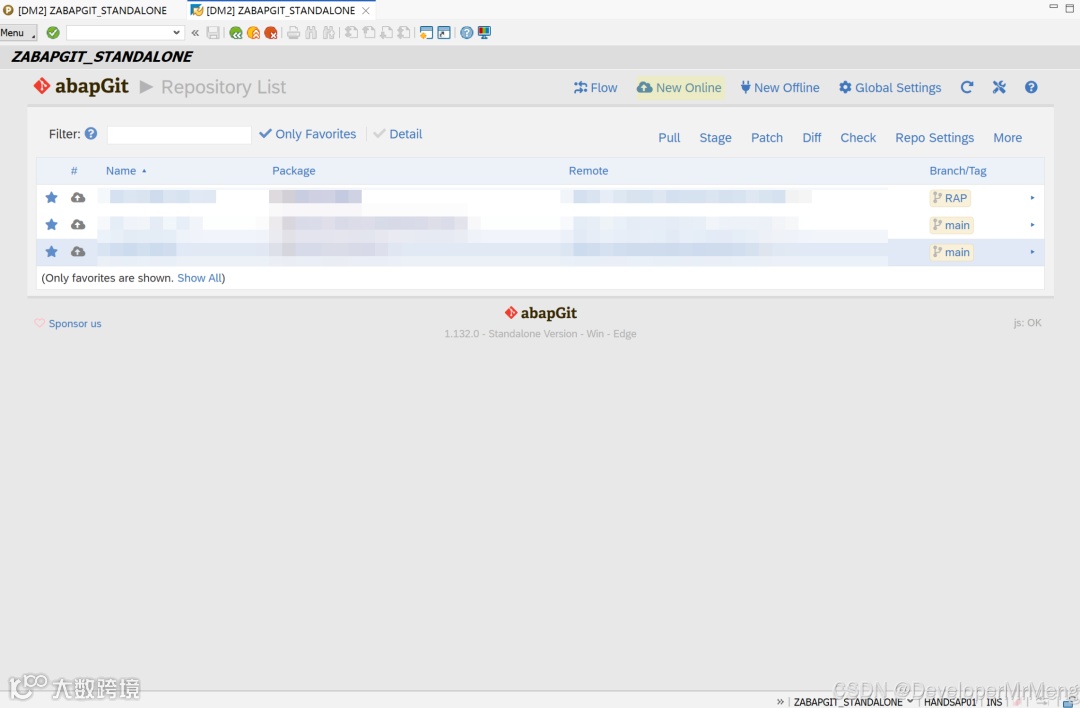The width and height of the screenshot is (1080, 708).
Task: Click the Find binoculars icon
Action: [x=311, y=32]
